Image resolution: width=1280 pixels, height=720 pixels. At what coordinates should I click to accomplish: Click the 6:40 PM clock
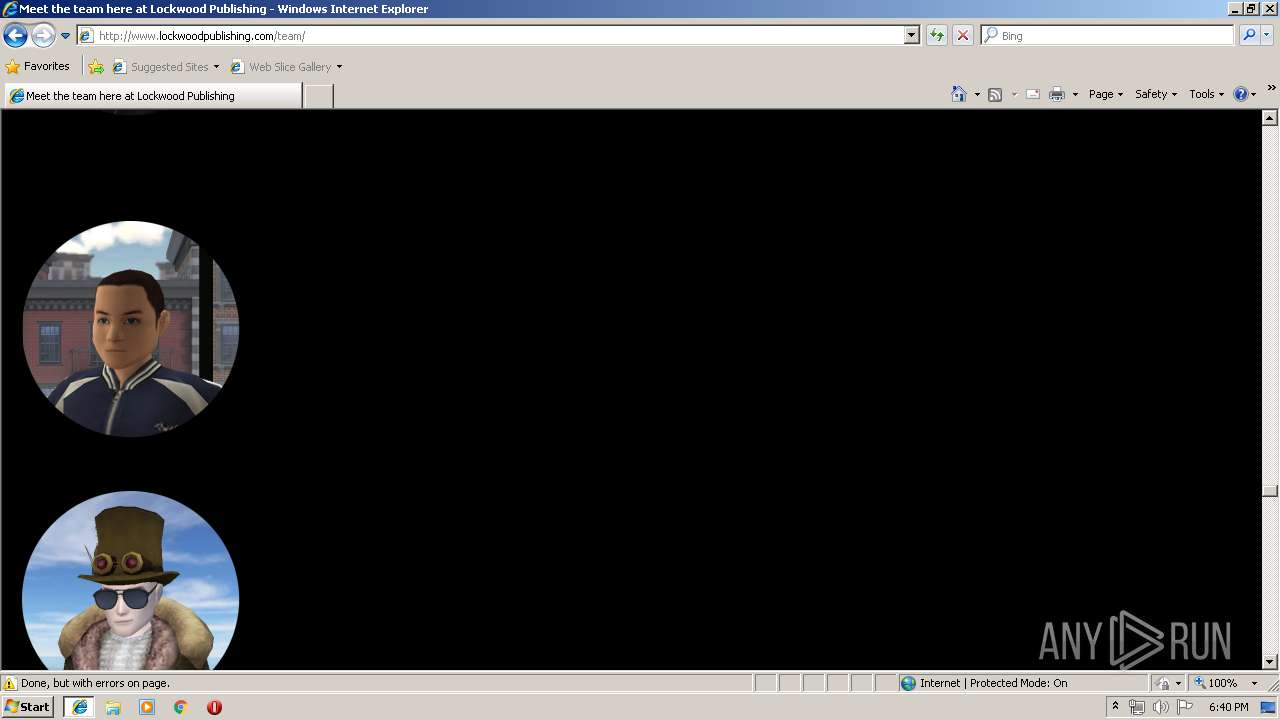tap(1229, 707)
